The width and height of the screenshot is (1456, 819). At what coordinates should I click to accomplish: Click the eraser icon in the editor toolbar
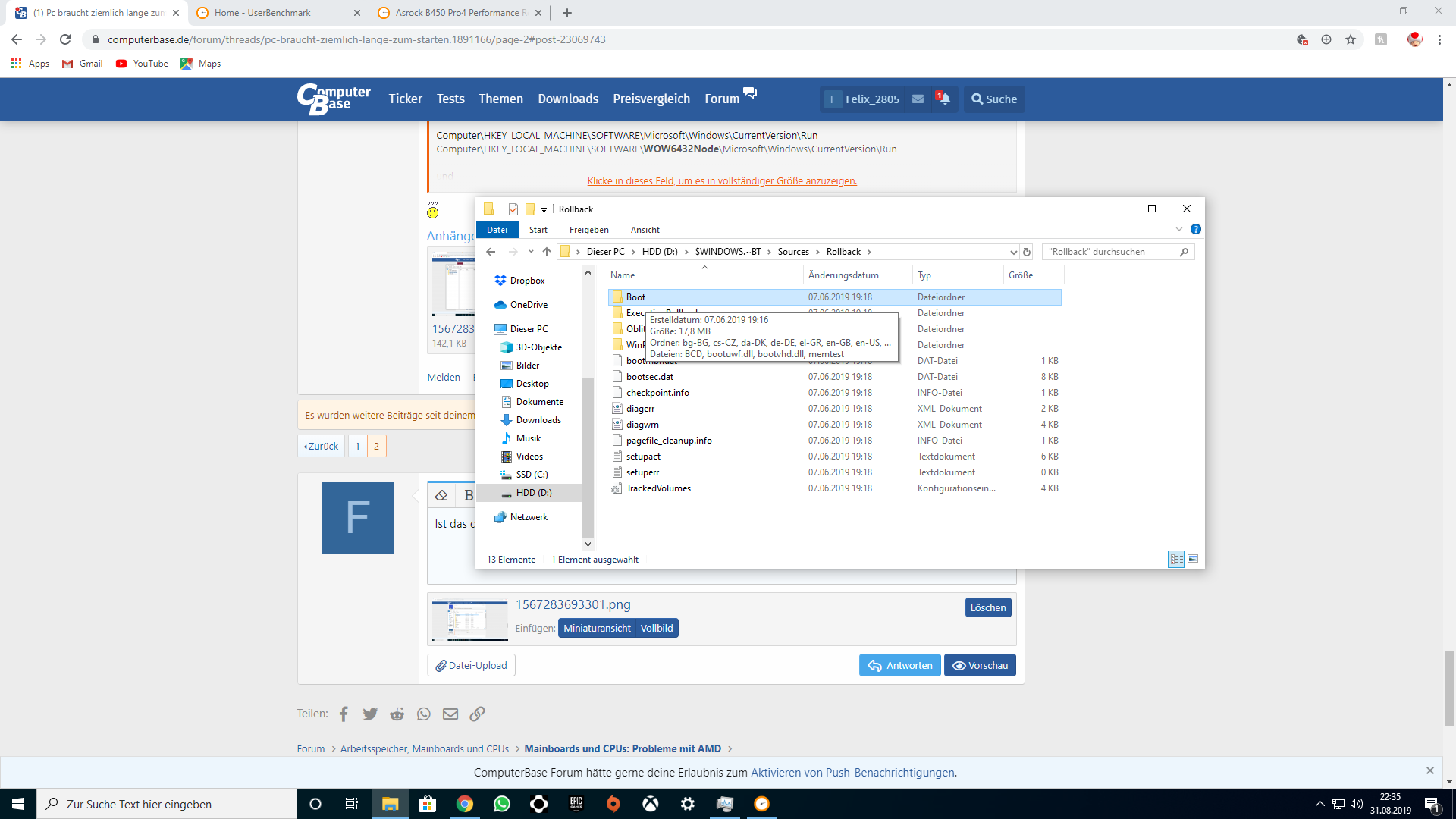coord(441,495)
